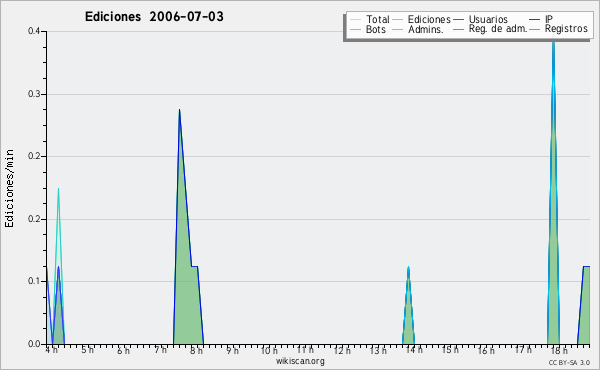
Task: Click the 0.4 y-axis value
Action: tap(34, 31)
